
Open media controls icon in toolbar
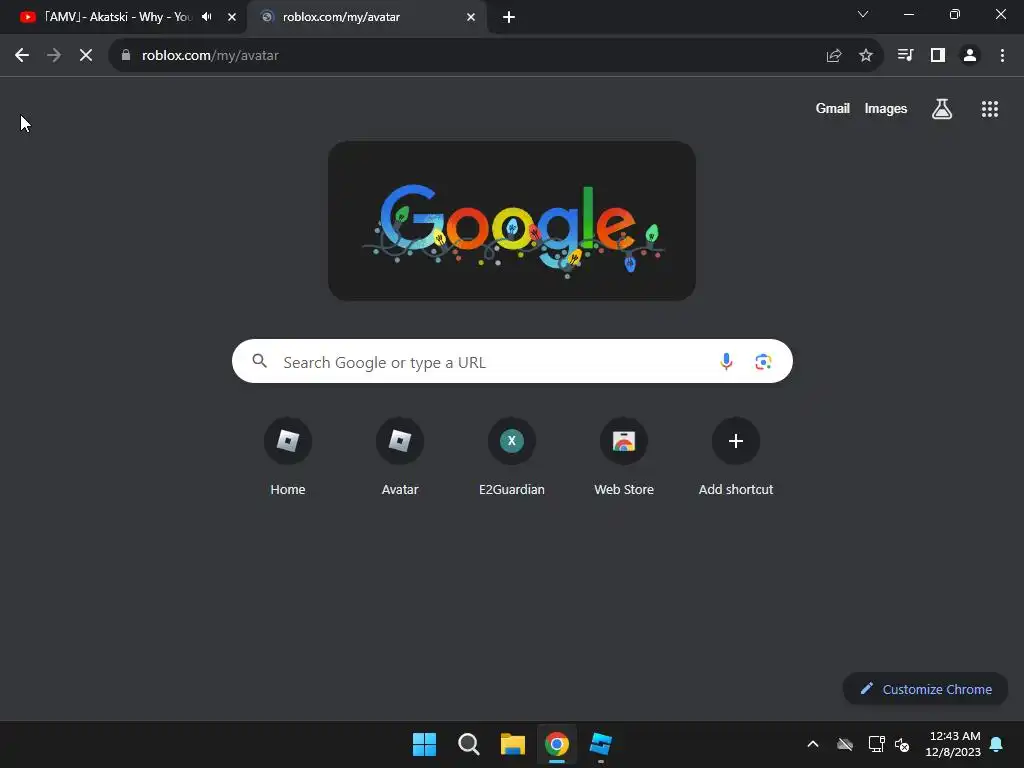click(x=905, y=56)
